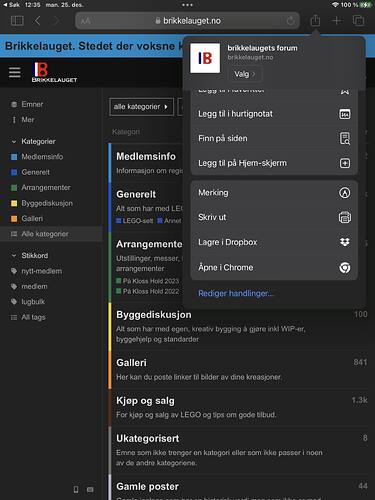Click the Brikkelauget logo
Image resolution: width=375 pixels, height=500 pixels.
[x=54, y=72]
